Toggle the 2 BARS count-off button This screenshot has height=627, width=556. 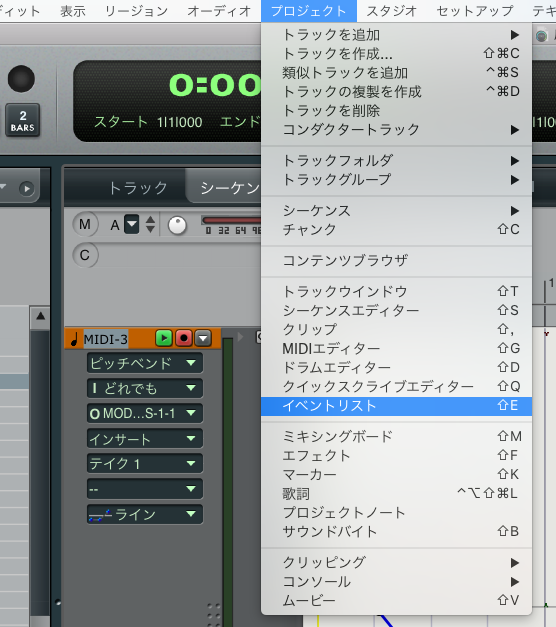click(x=23, y=120)
